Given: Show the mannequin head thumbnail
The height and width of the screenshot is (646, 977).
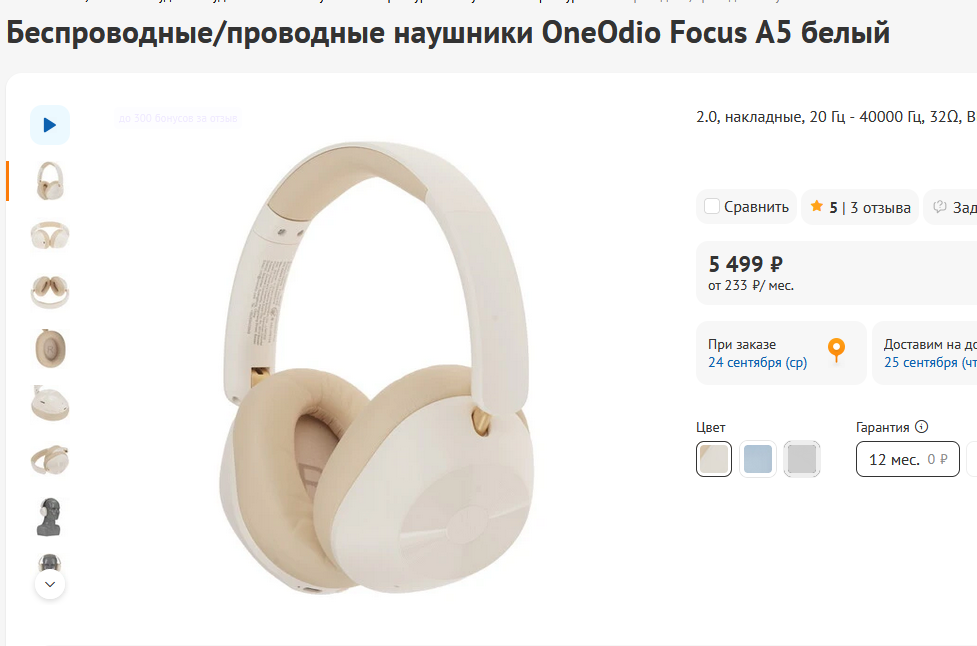Looking at the screenshot, I should click(x=50, y=516).
